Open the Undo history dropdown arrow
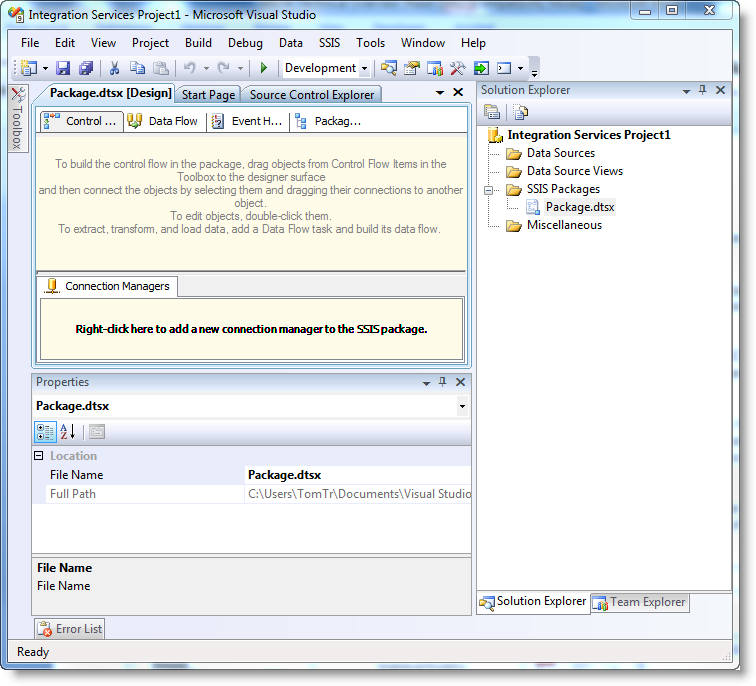The height and width of the screenshot is (686, 756). (x=206, y=68)
